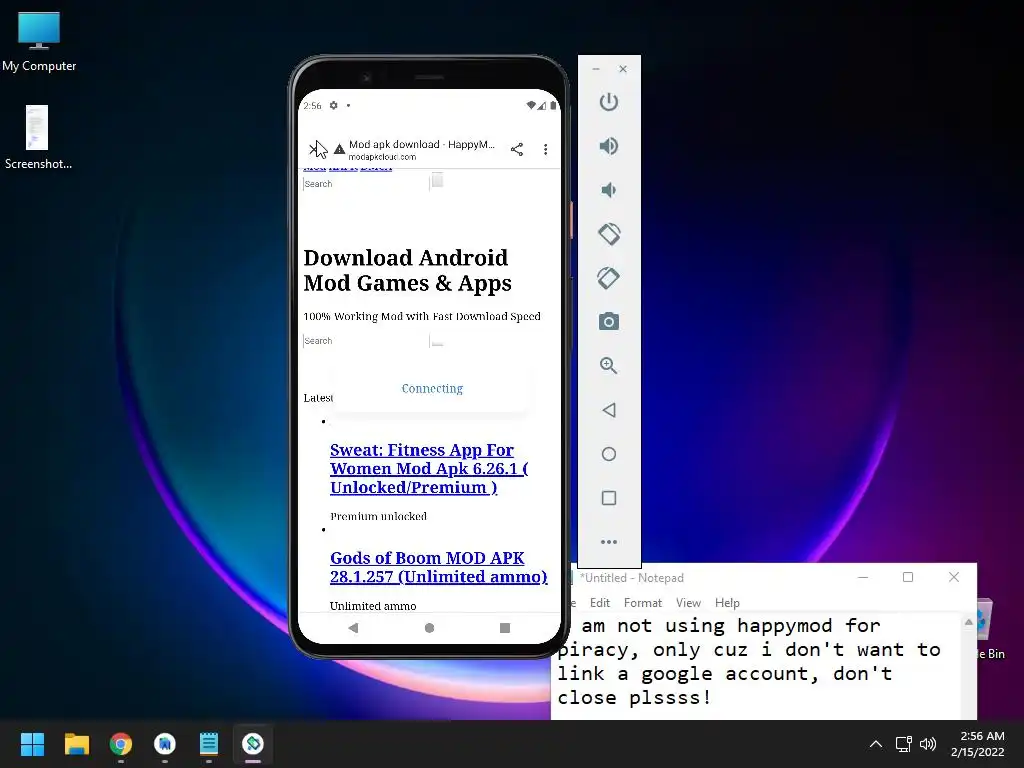The height and width of the screenshot is (768, 1024).
Task: Click the search submit button beside top Search
Action: 438,180
